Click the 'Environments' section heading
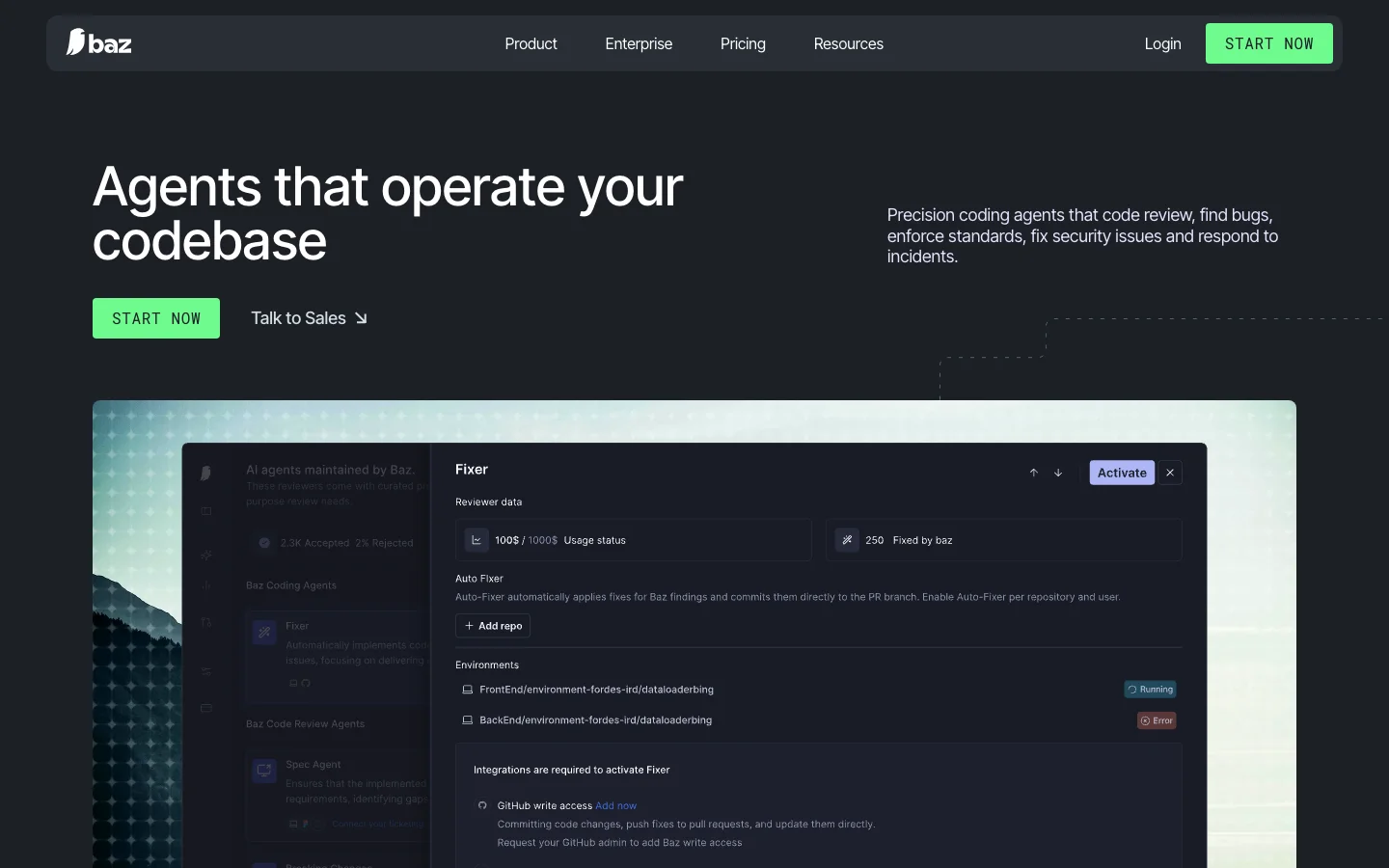 [487, 665]
